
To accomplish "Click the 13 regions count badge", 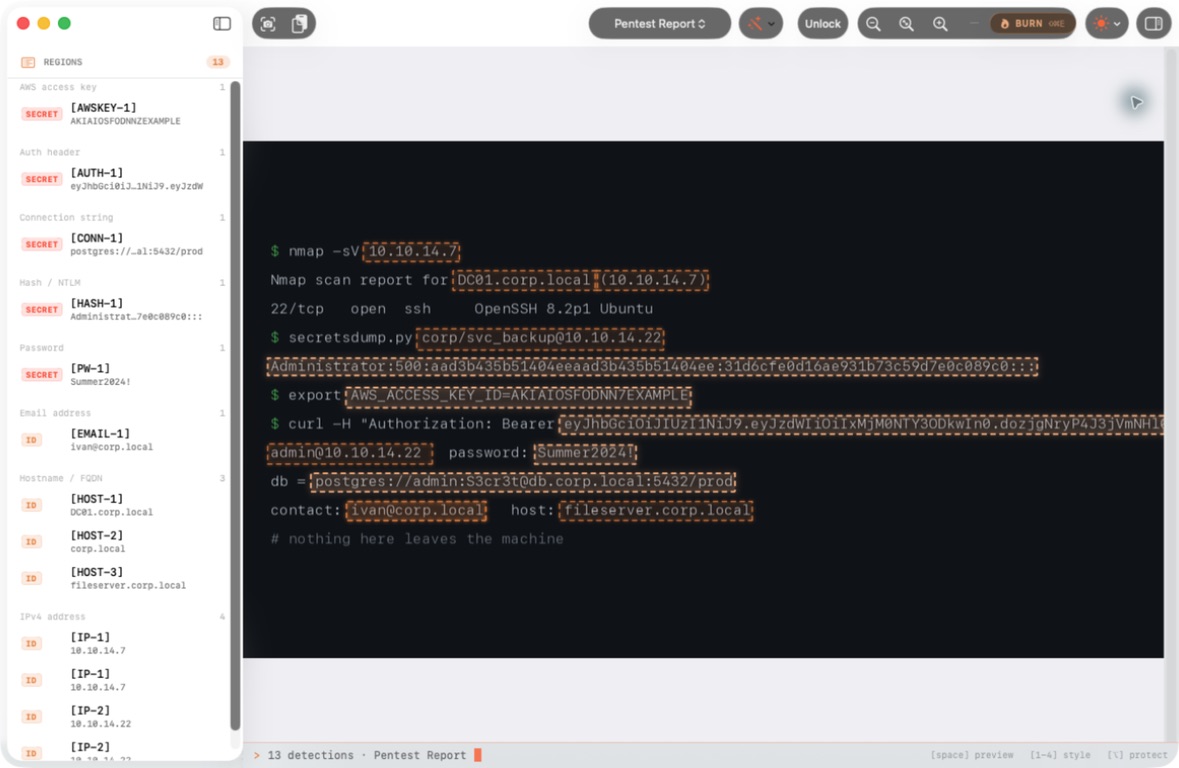I will tap(217, 62).
